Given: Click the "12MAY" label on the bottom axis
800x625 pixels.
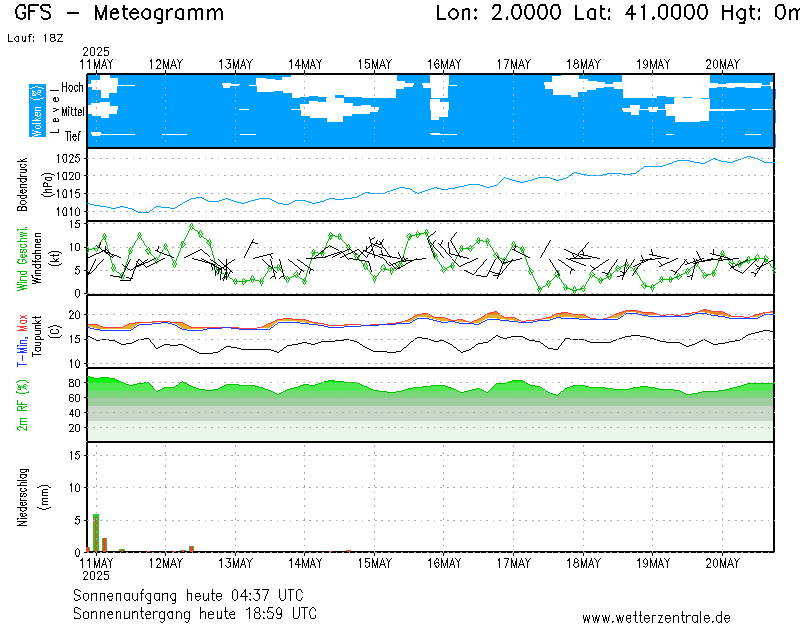Looking at the screenshot, I should [166, 564].
